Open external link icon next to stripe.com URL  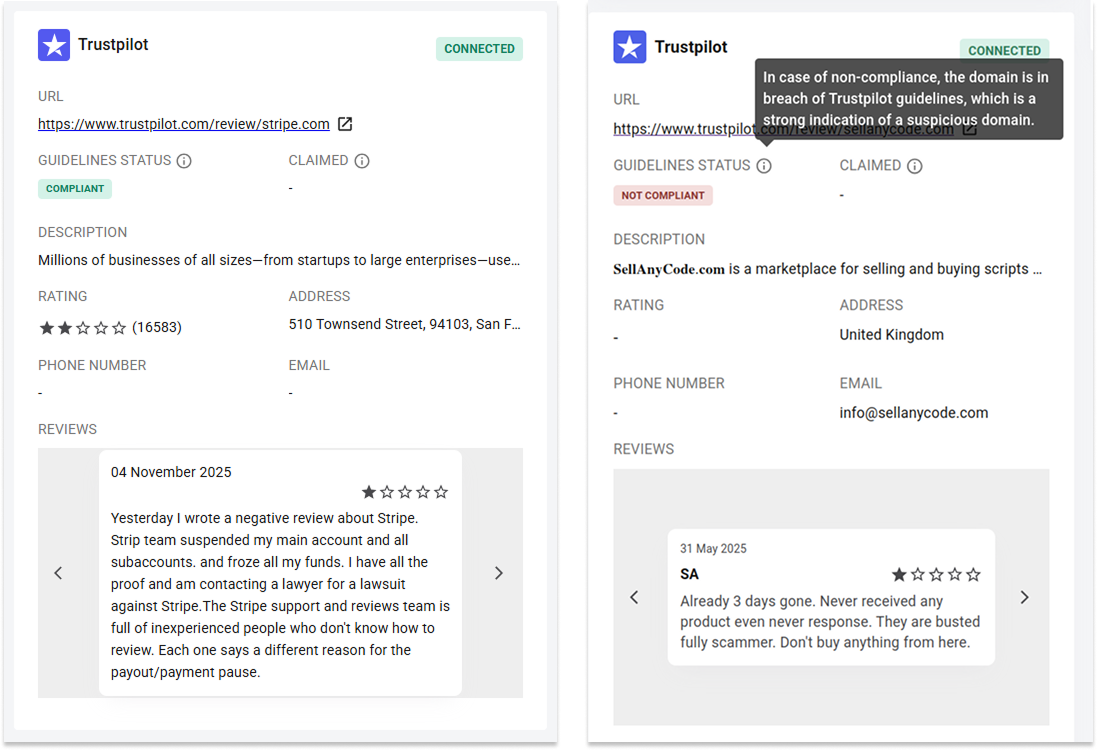pyautogui.click(x=345, y=124)
